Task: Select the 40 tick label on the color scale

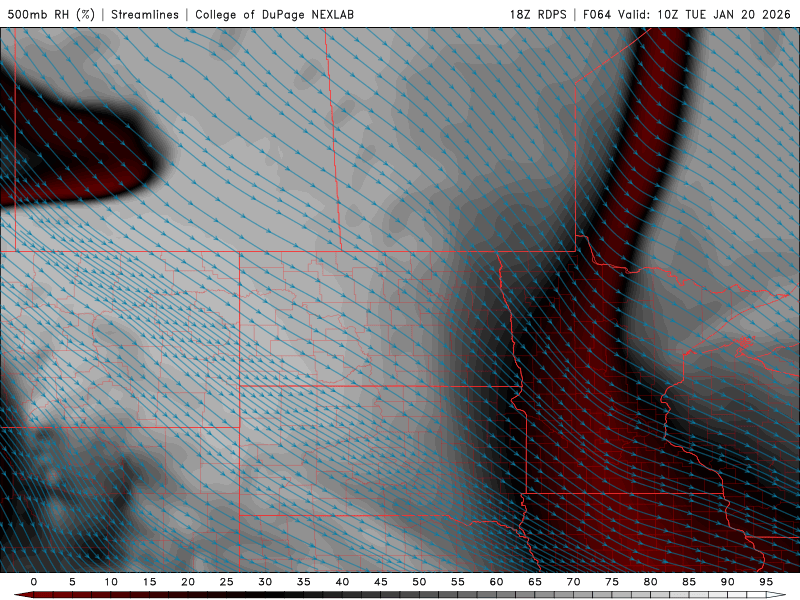Action: click(x=342, y=582)
